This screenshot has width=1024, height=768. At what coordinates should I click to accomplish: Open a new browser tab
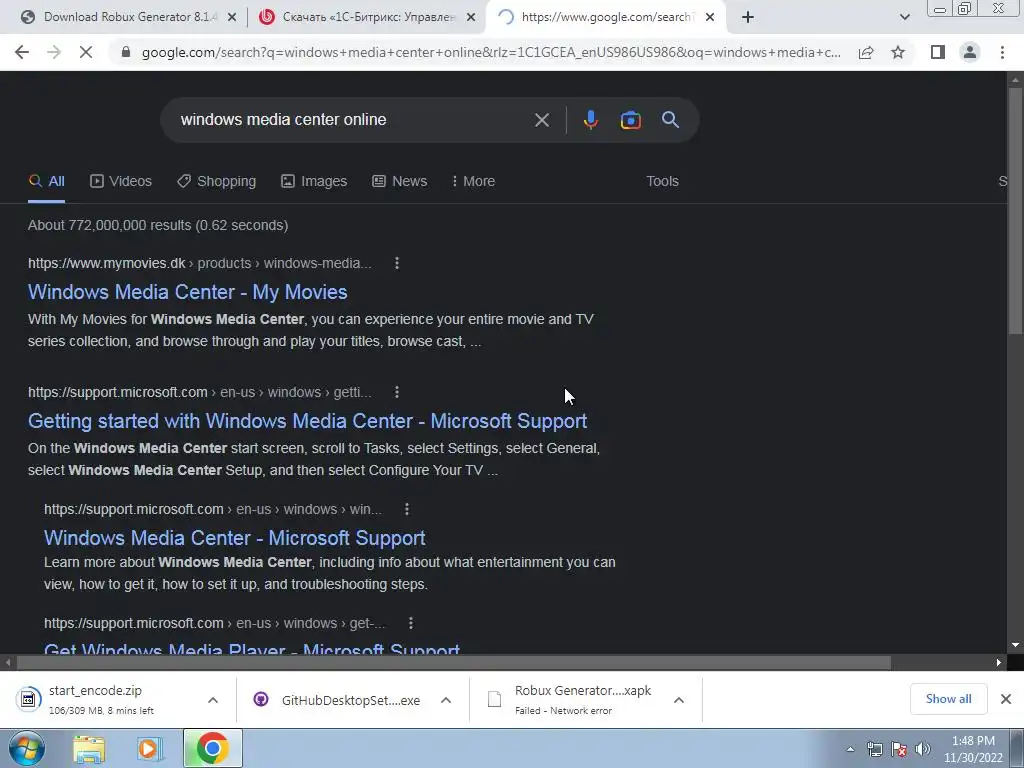click(748, 18)
